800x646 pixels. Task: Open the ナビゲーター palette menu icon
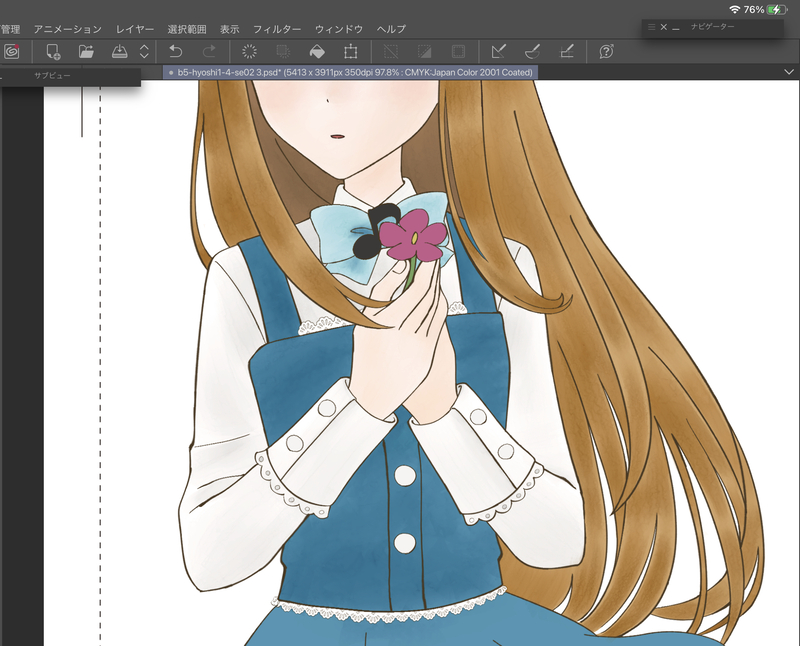[651, 27]
